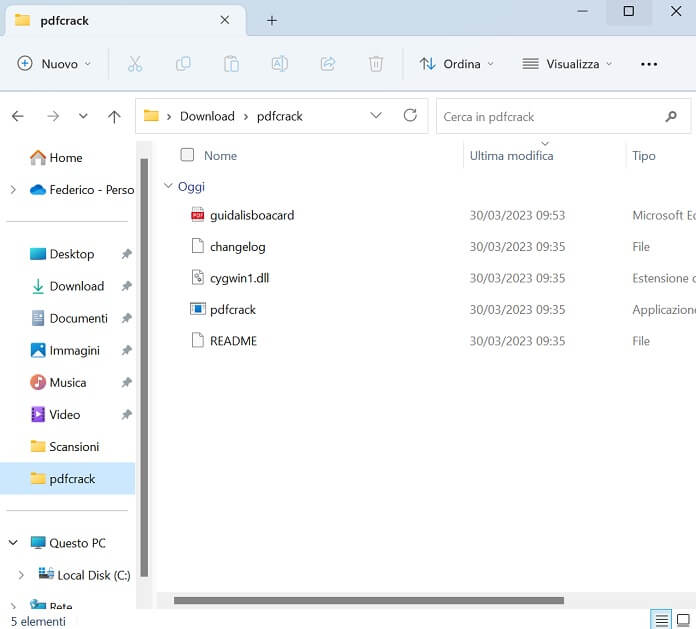This screenshot has height=629, width=696.
Task: Refresh the pdfcrack folder view
Action: [x=410, y=115]
